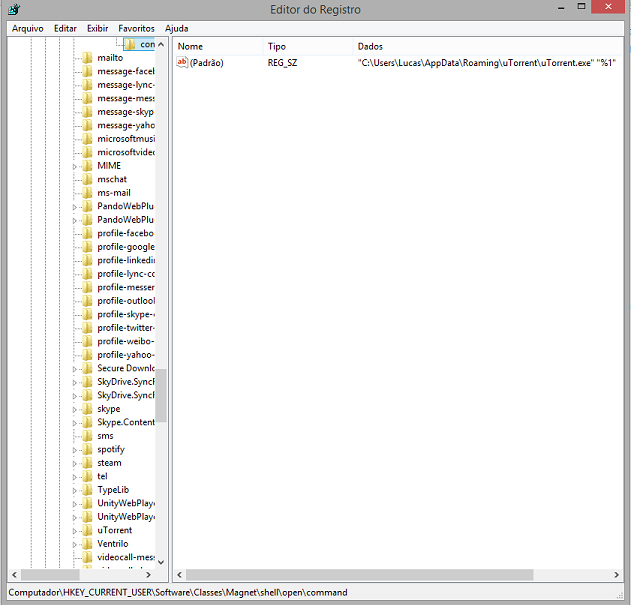Select the message-skype key label

126,112
